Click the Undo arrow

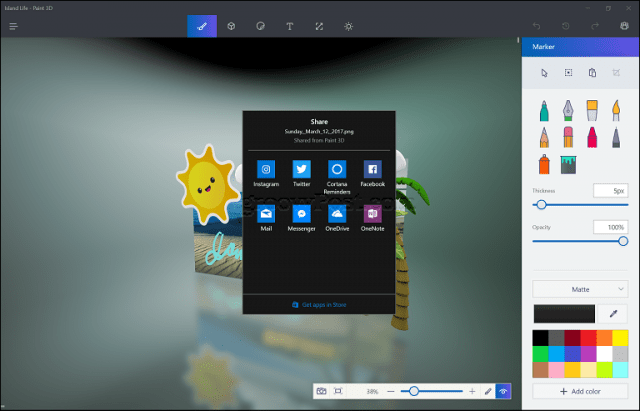pos(536,26)
